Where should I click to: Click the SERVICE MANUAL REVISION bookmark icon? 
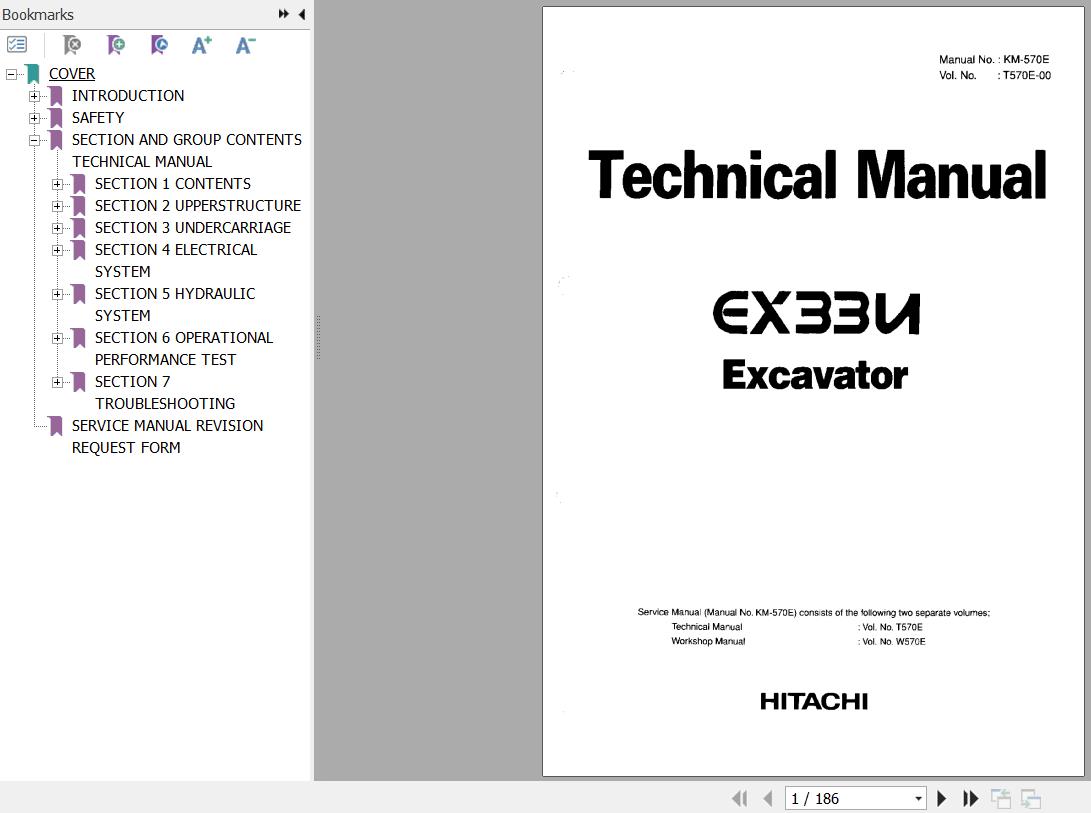56,426
